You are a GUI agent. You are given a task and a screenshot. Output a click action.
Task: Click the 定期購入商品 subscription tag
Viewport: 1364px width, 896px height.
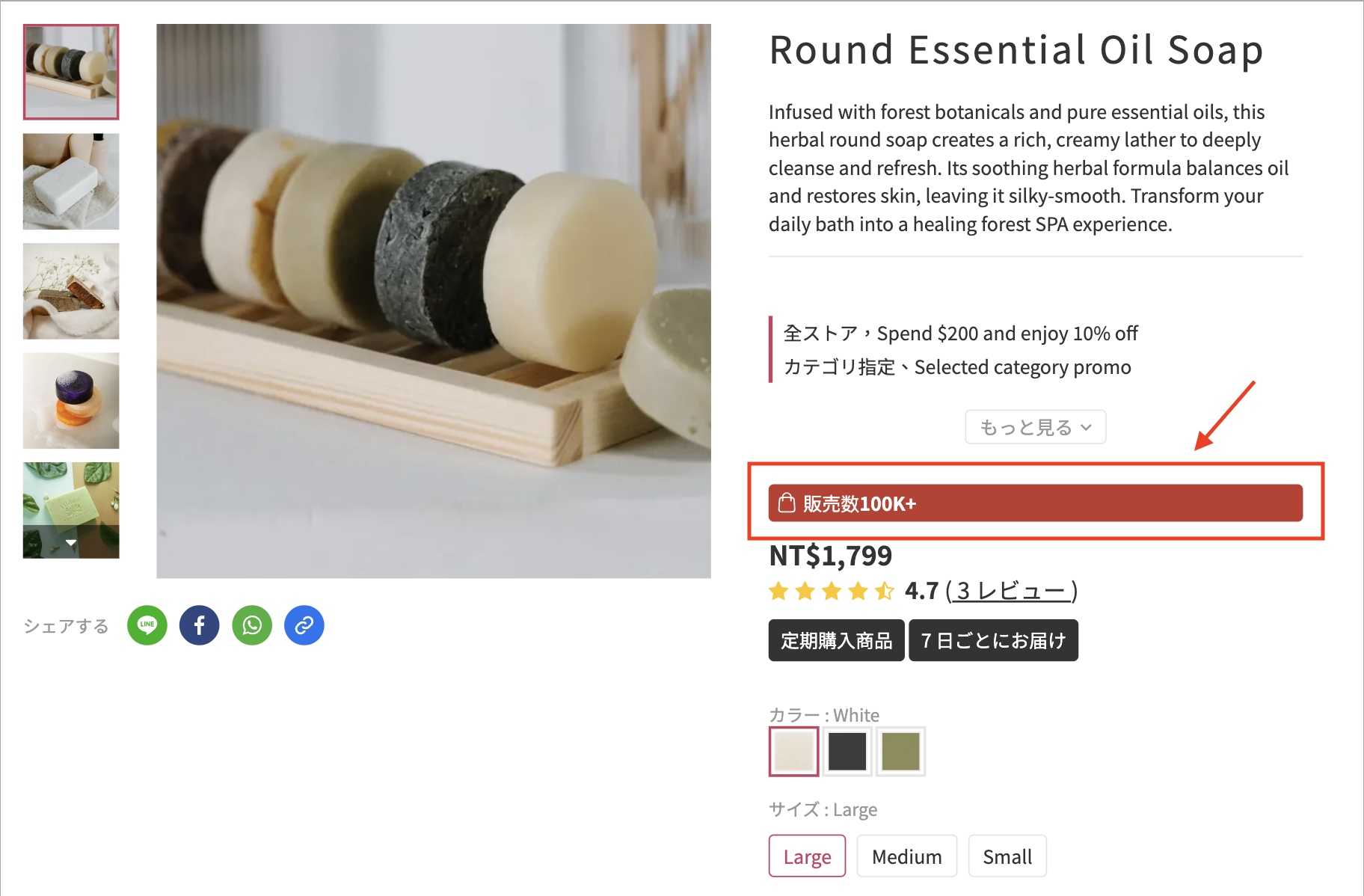click(x=836, y=640)
